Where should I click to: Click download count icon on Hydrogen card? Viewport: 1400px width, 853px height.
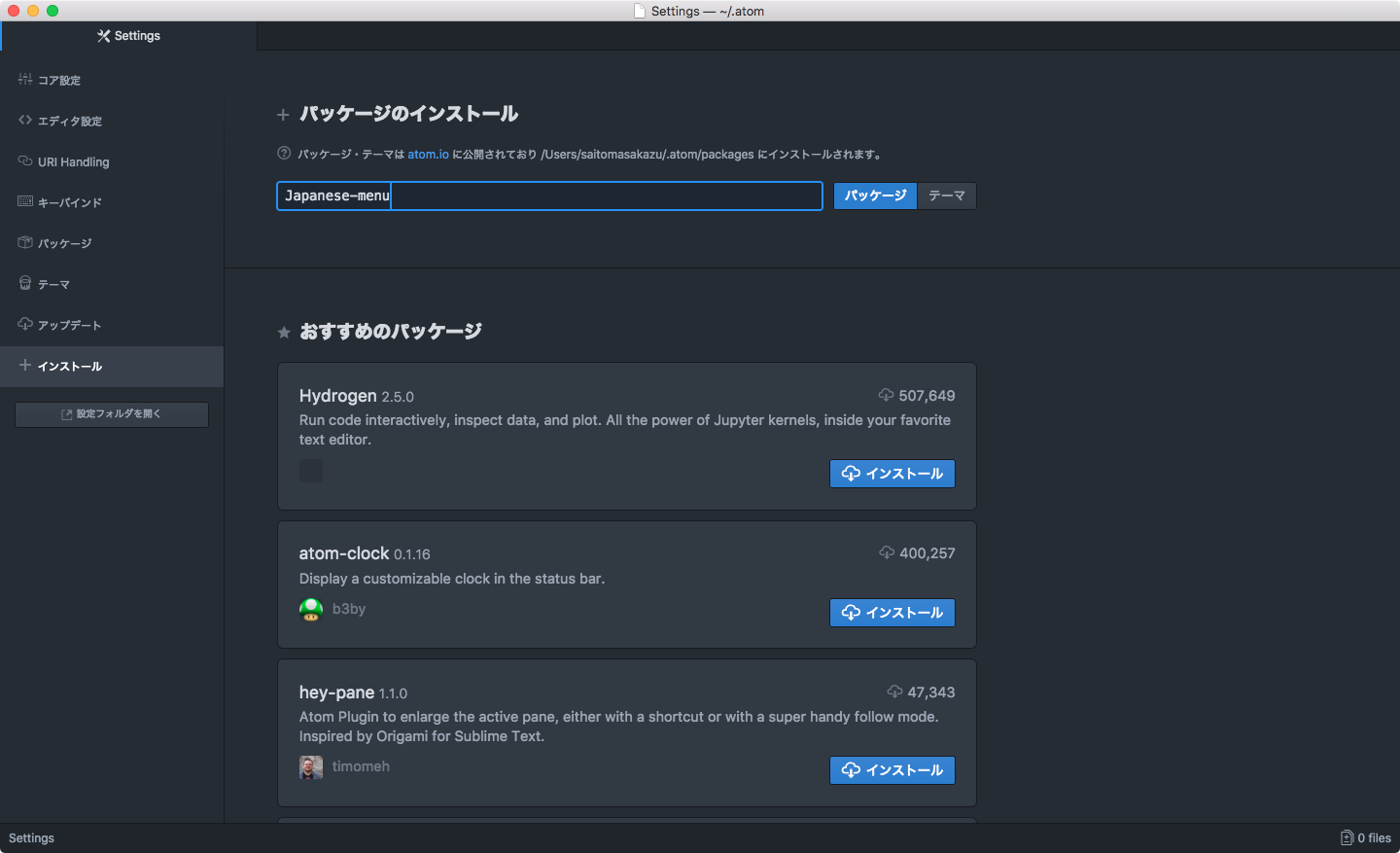tap(886, 395)
